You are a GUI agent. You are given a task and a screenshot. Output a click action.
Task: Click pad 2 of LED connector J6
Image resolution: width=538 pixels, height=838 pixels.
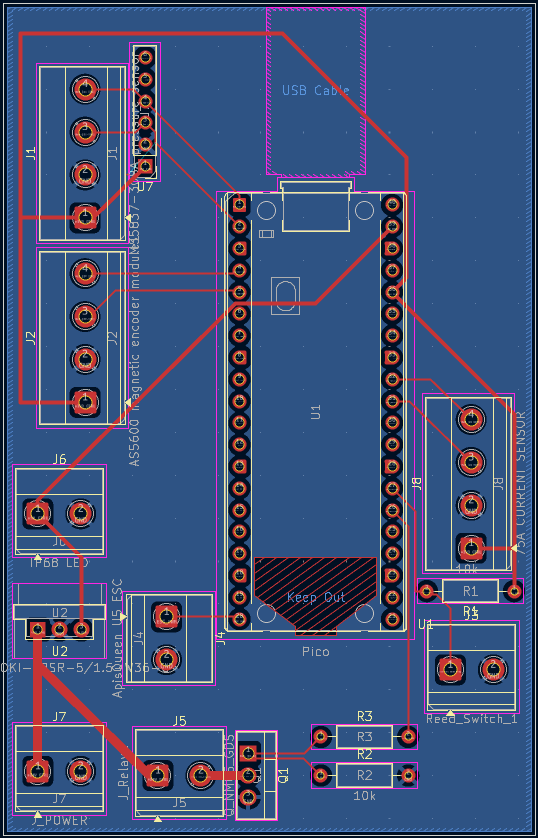point(81,513)
